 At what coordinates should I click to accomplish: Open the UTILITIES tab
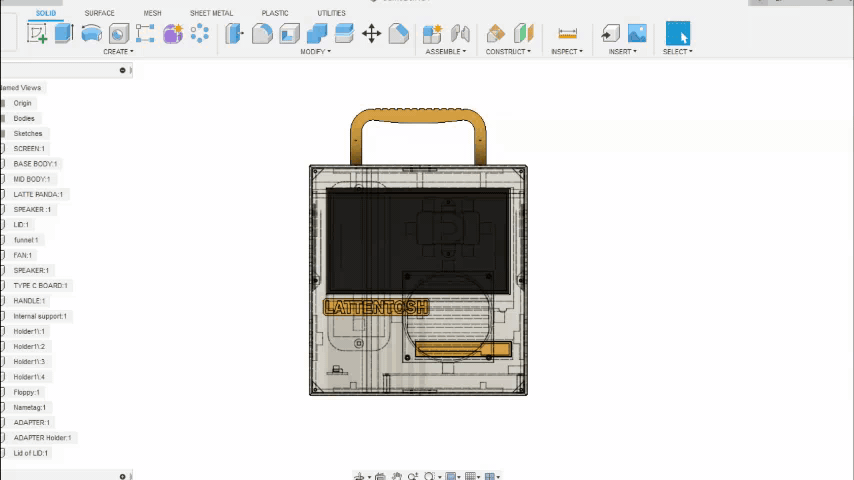332,13
